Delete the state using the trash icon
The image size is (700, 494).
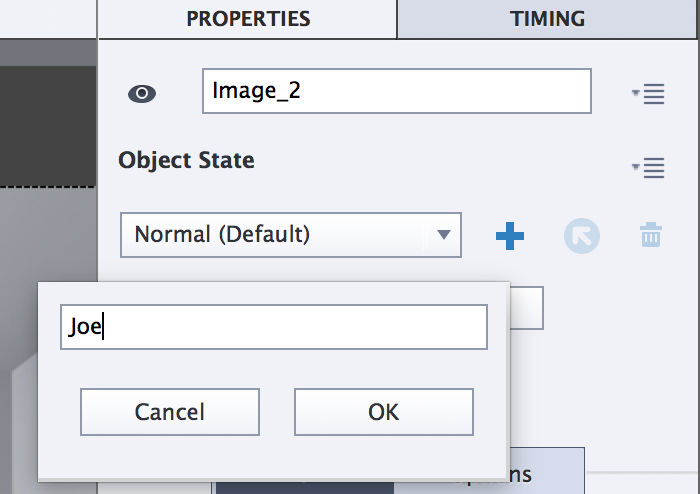[x=651, y=235]
